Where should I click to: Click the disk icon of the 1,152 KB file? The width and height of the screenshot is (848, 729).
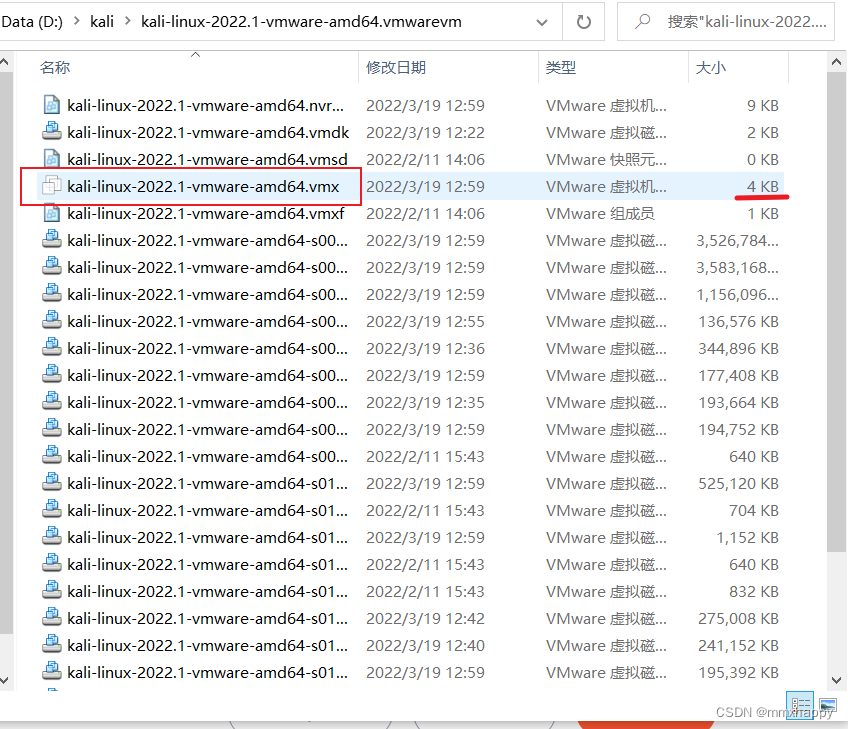pos(51,537)
